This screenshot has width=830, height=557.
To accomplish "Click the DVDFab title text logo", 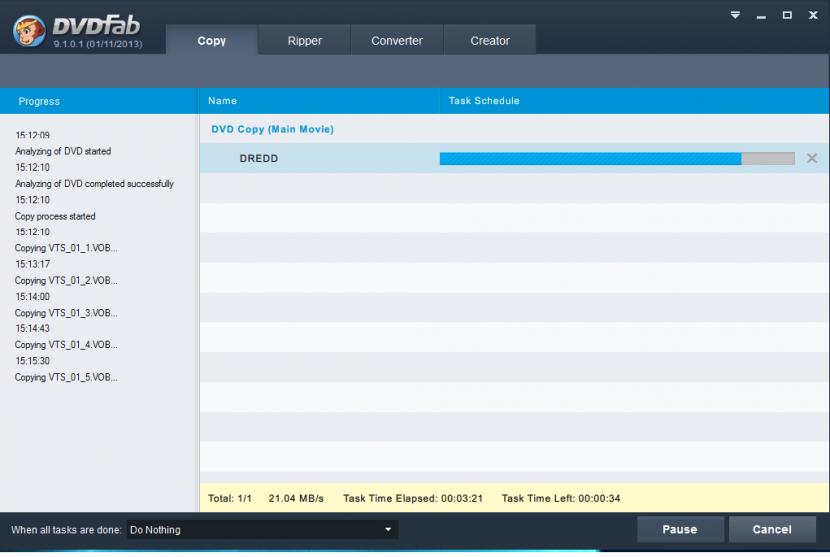I will pyautogui.click(x=96, y=25).
